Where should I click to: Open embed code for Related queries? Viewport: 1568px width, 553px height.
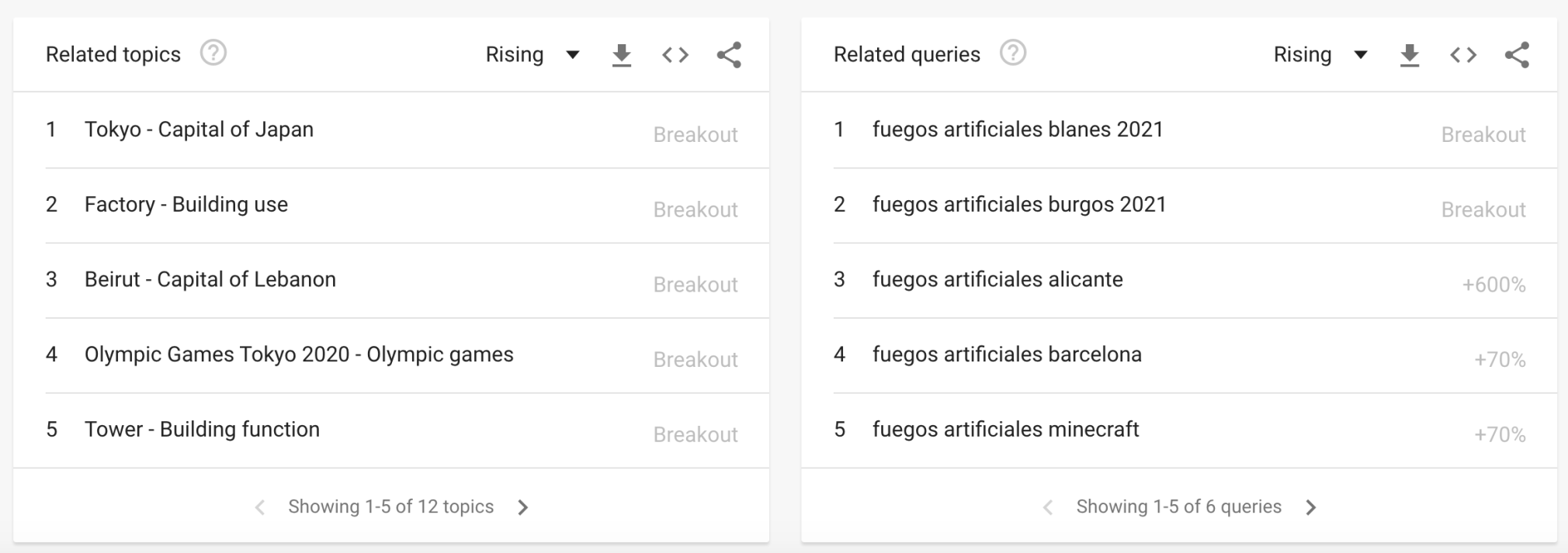point(1463,55)
